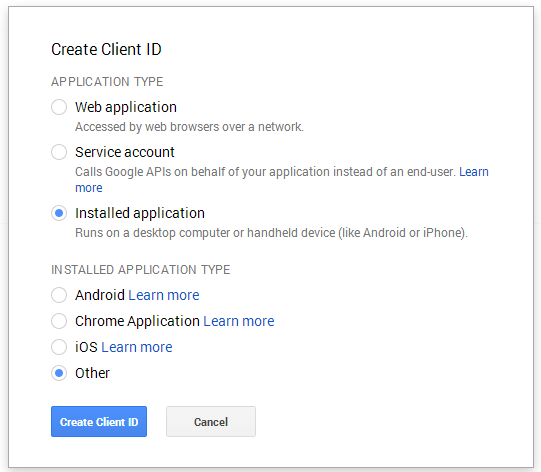This screenshot has height=472, width=541.
Task: Open the iOS Learn more link
Action: [x=137, y=347]
